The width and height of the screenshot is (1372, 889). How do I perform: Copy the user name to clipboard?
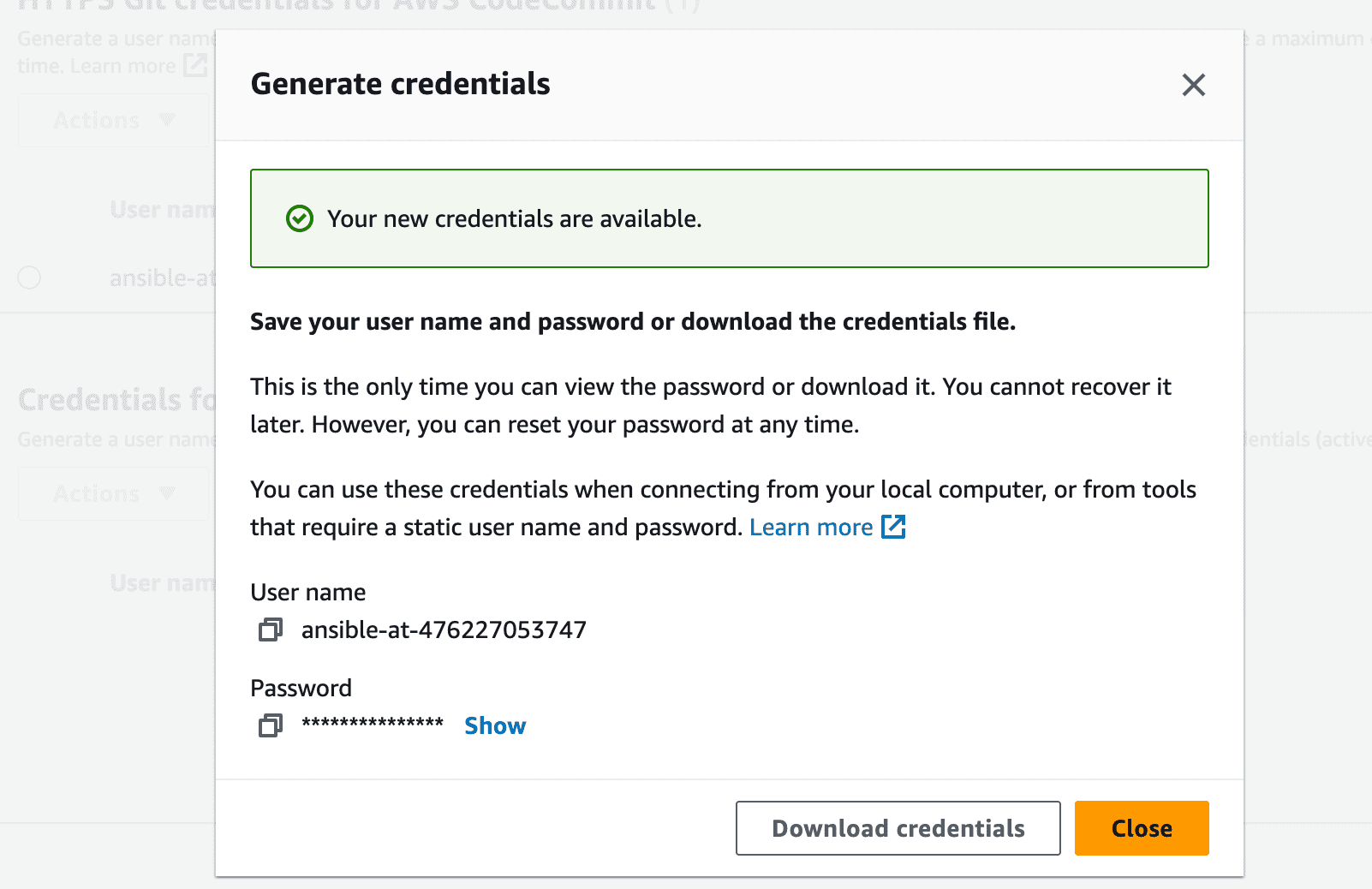[271, 630]
